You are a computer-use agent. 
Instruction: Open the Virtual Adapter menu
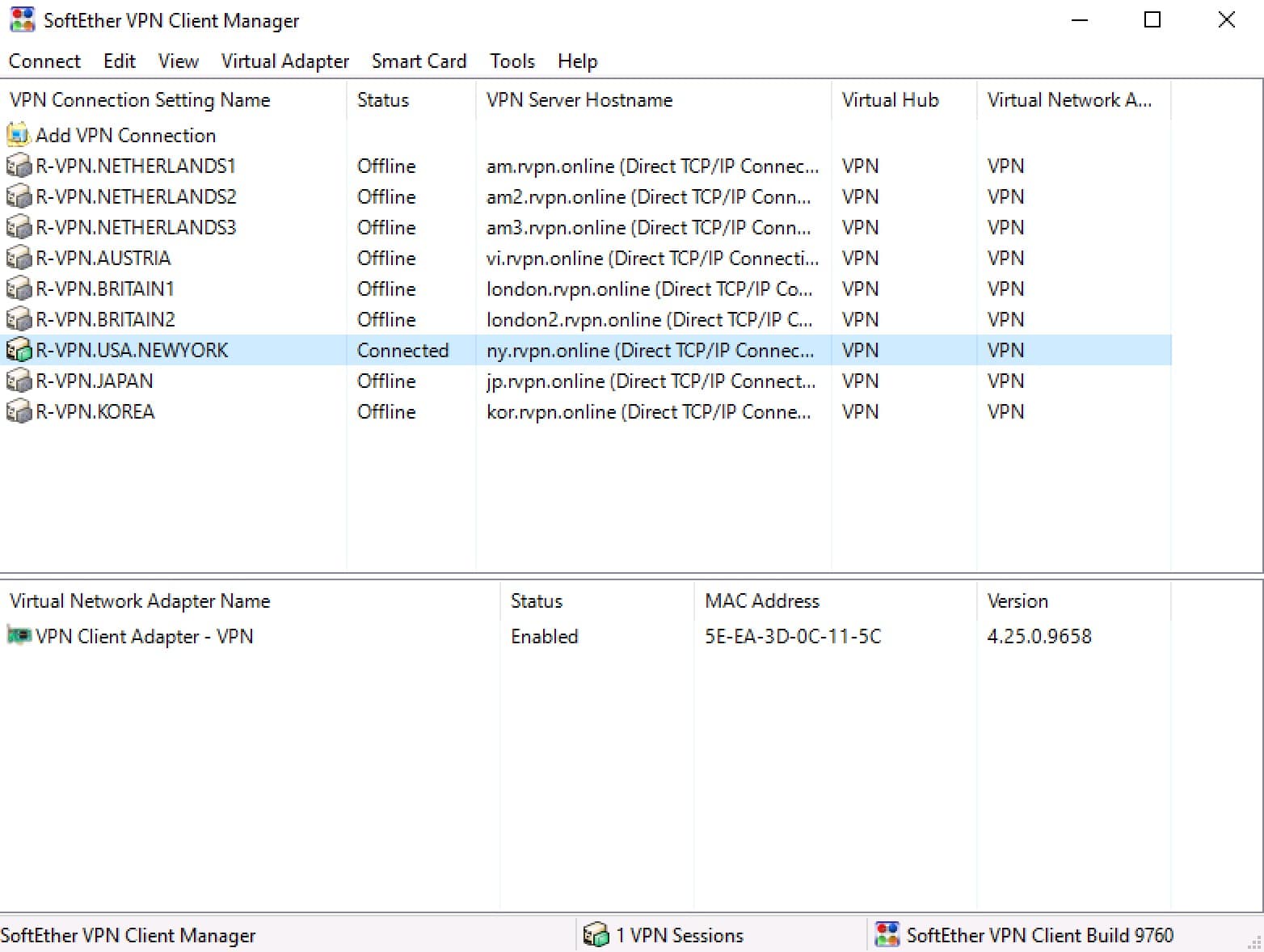point(284,61)
